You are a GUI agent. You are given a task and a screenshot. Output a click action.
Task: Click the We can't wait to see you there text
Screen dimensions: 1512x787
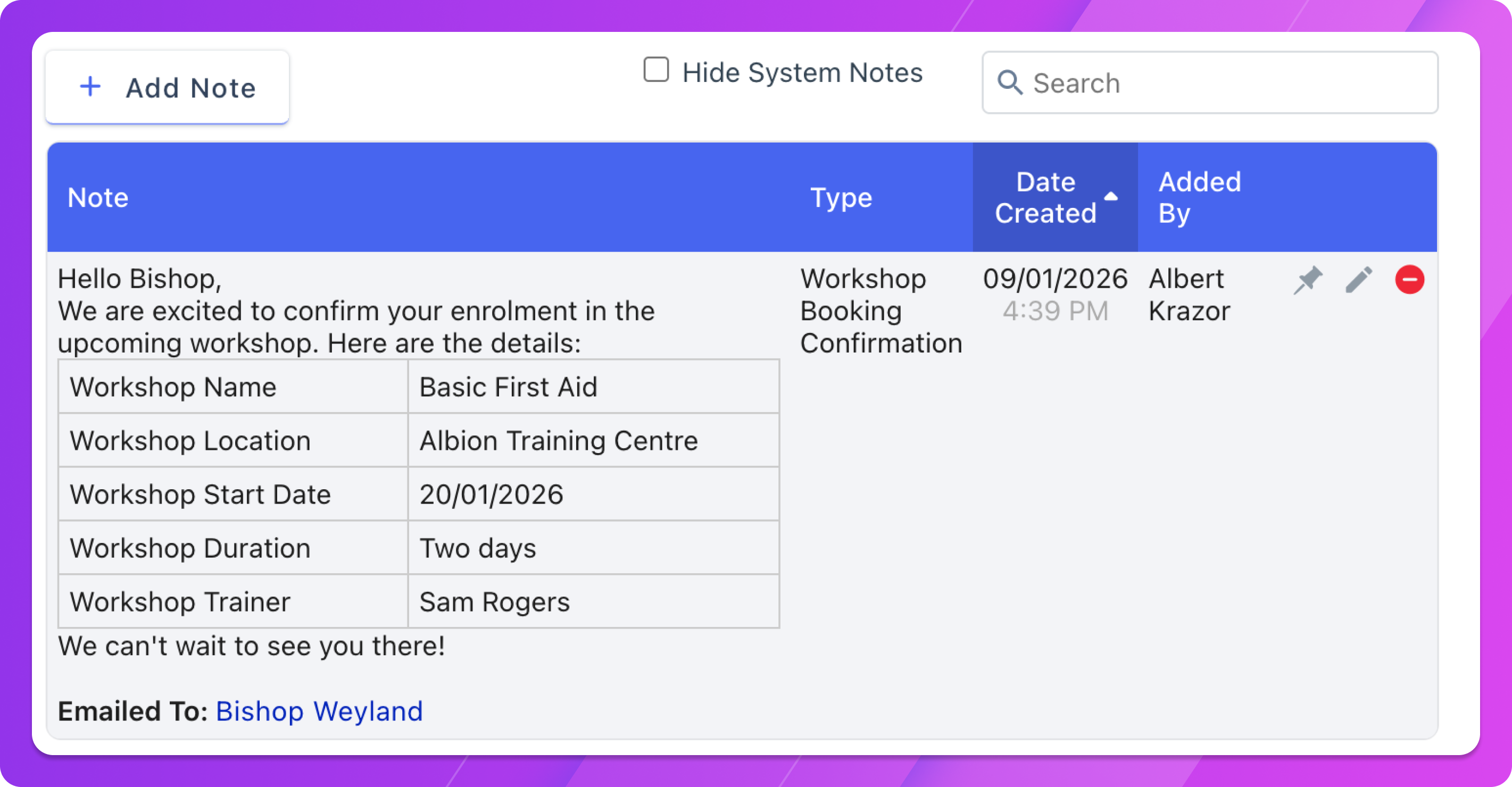point(252,646)
